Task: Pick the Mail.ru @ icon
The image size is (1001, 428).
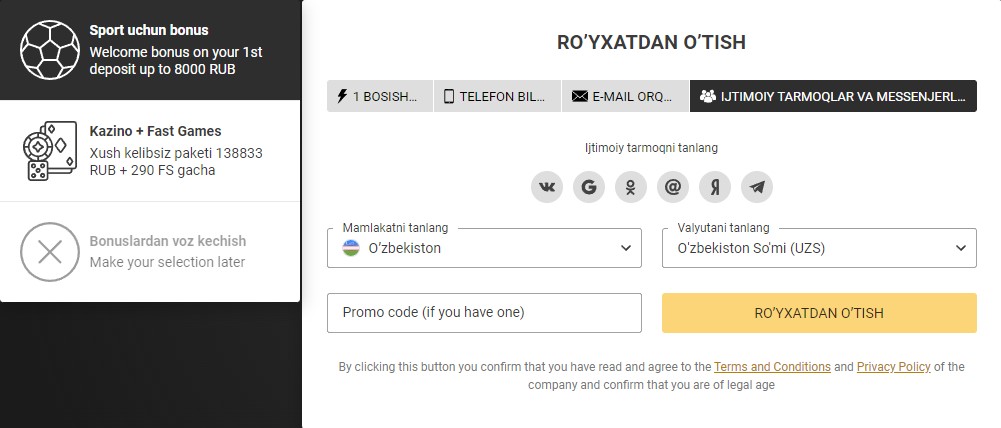Action: [x=673, y=187]
